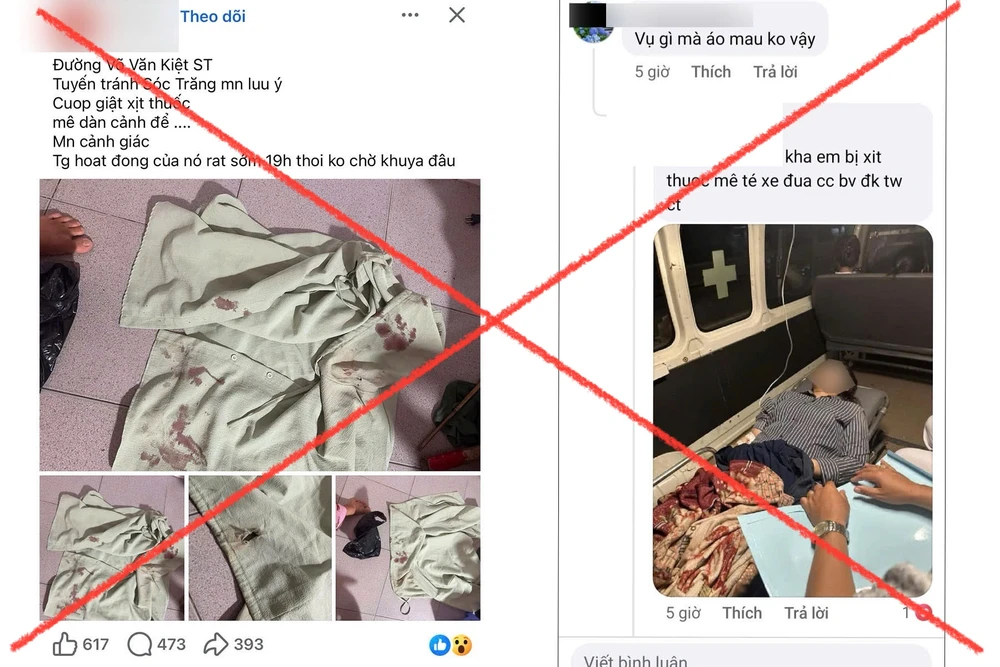Click the share arrow icon showing 393
Screen dimensions: 1000x667
click(216, 644)
